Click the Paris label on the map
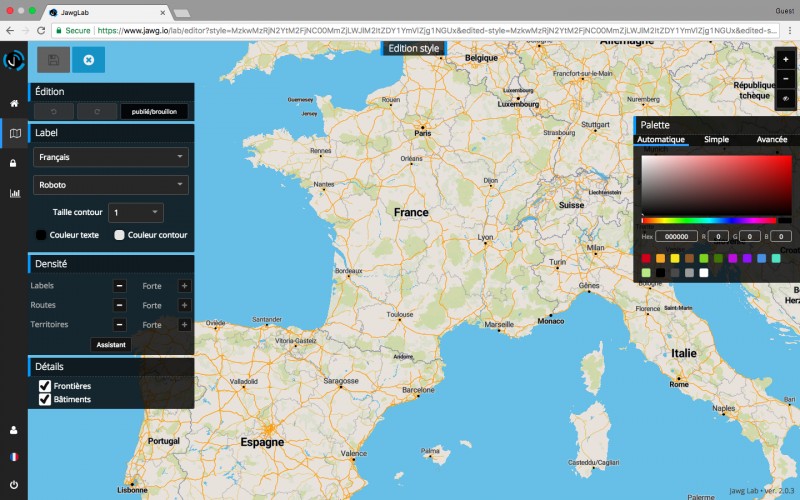This screenshot has height=500, width=800. coord(422,133)
